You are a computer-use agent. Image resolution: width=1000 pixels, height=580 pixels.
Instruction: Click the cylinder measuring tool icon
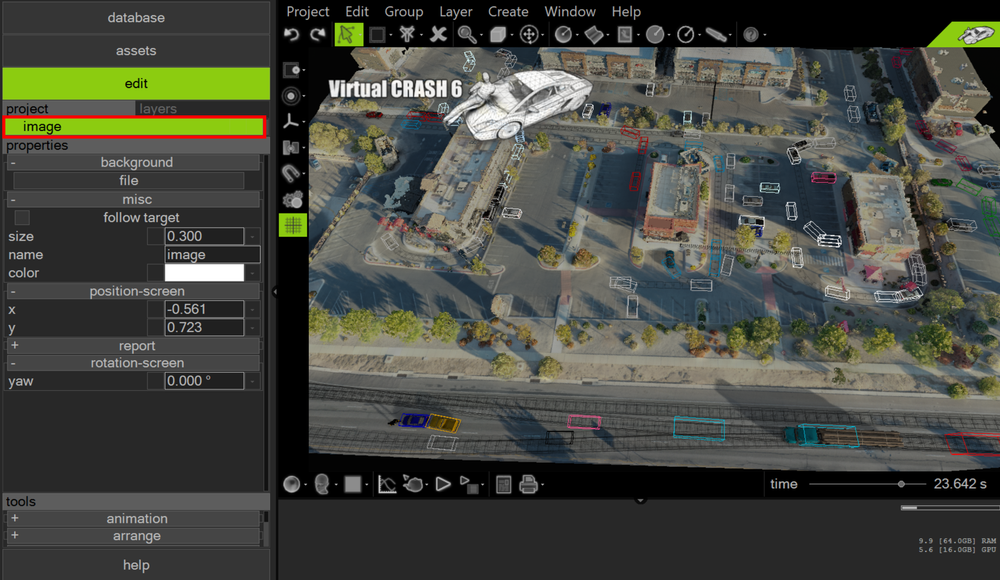tap(716, 34)
